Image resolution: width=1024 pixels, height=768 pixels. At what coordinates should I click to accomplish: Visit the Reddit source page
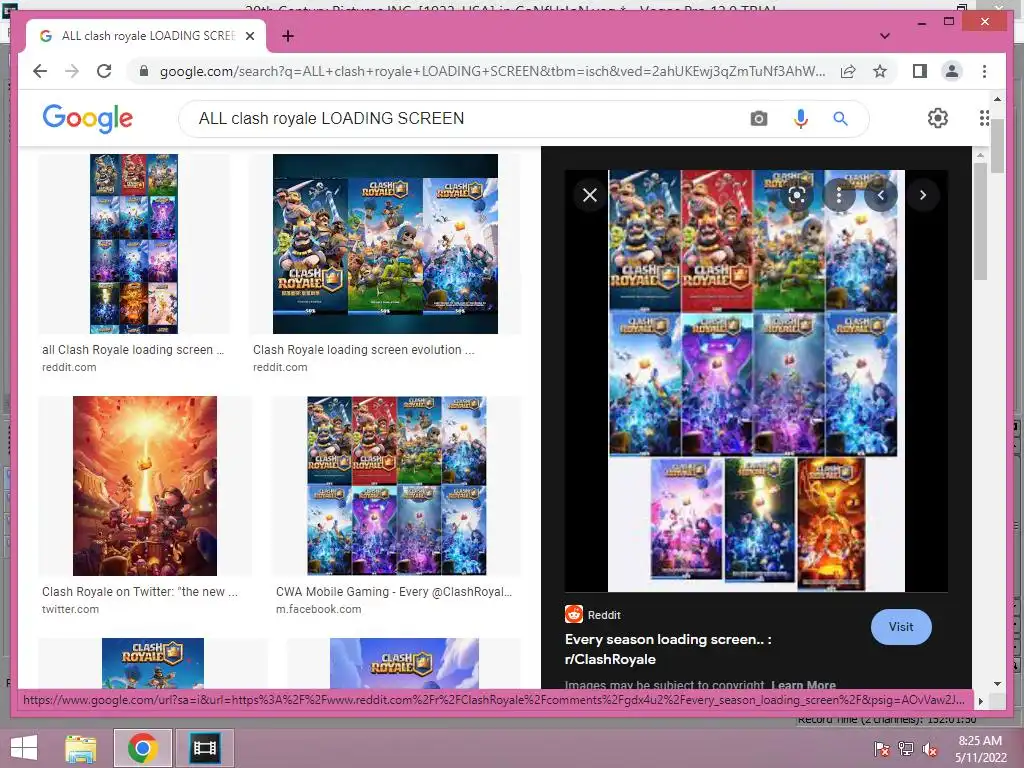tap(901, 627)
